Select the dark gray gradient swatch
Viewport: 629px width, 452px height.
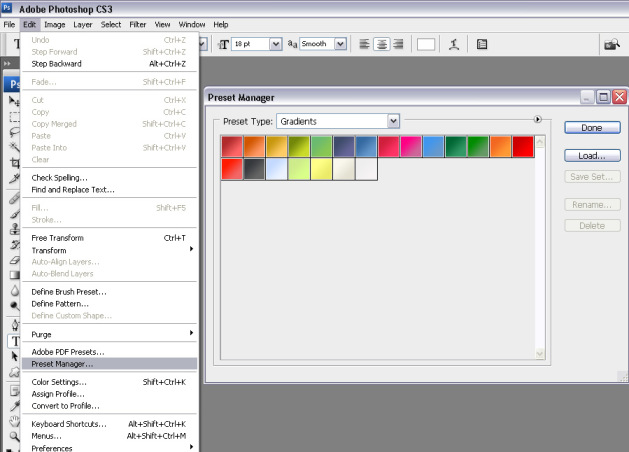click(x=254, y=169)
